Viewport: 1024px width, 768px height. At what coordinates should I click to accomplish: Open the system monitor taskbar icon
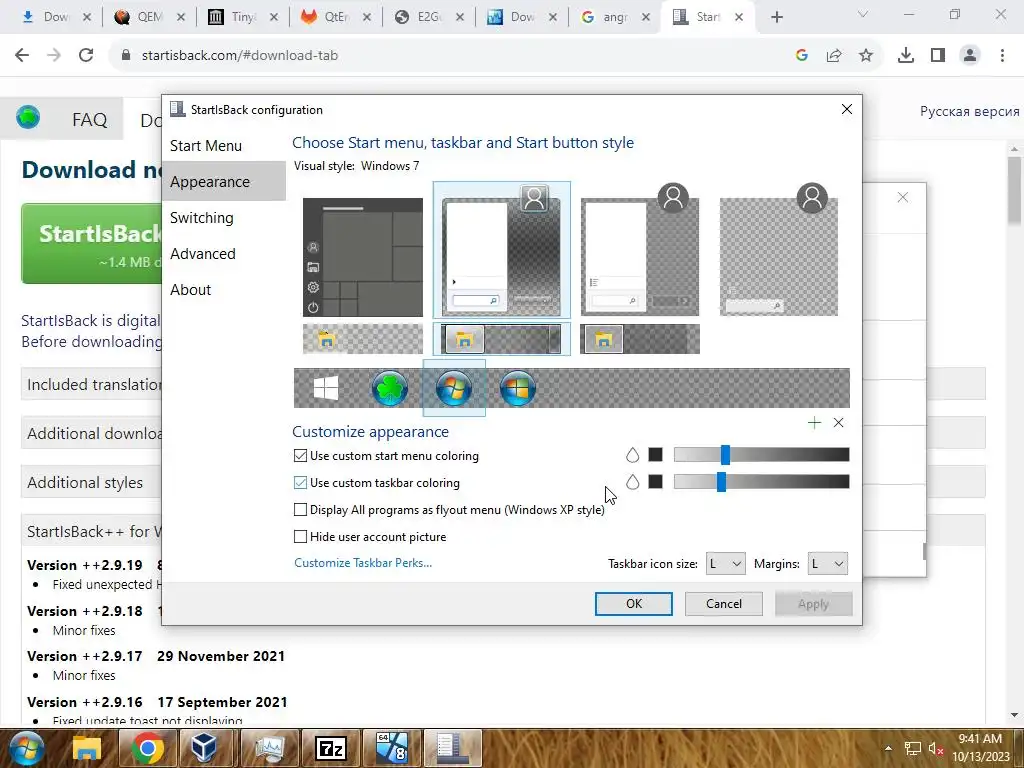[269, 748]
